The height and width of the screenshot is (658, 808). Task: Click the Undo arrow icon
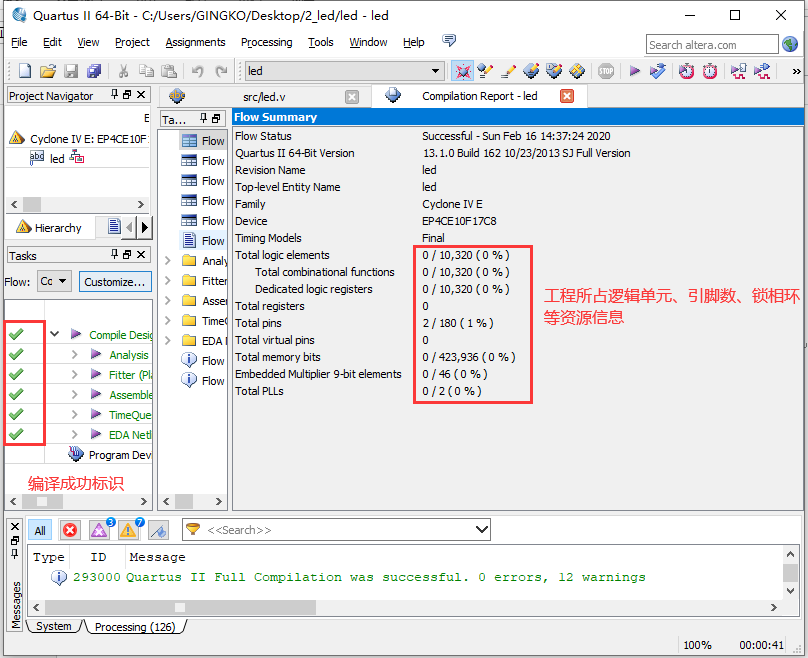coord(197,71)
